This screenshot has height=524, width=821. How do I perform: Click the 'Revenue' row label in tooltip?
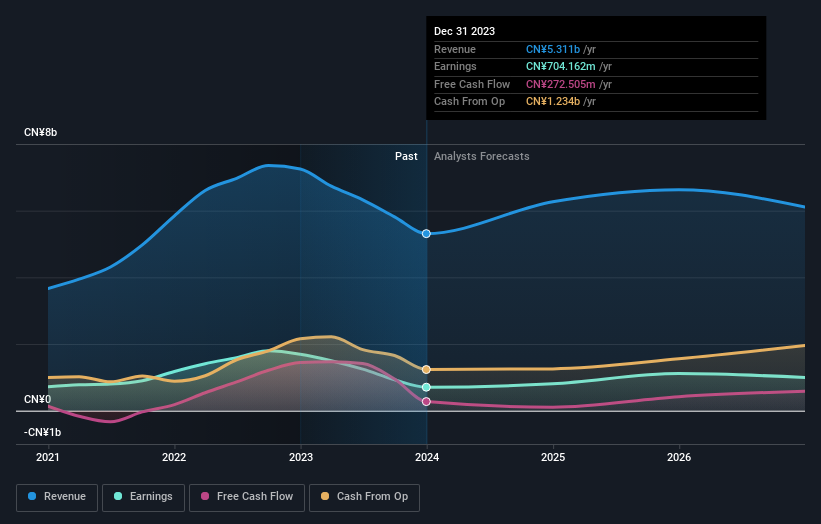click(x=455, y=49)
